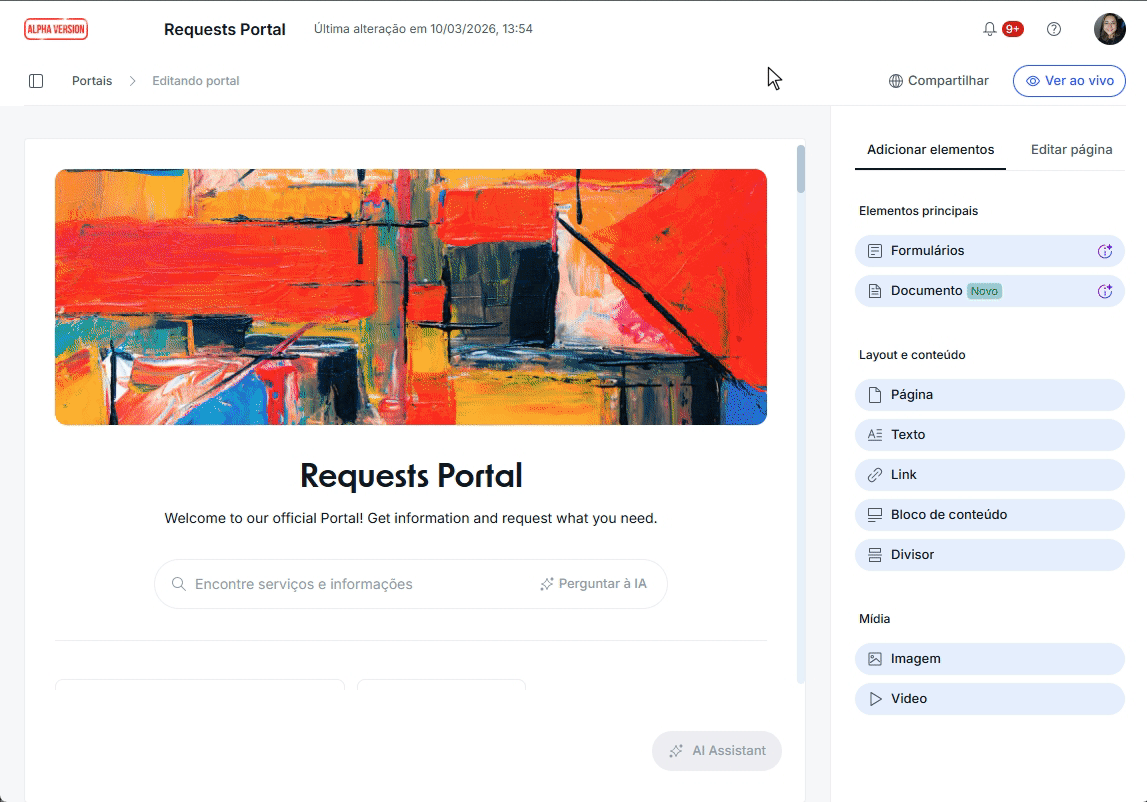Open Compartilhar sharing options
1147x802 pixels.
[x=939, y=81]
